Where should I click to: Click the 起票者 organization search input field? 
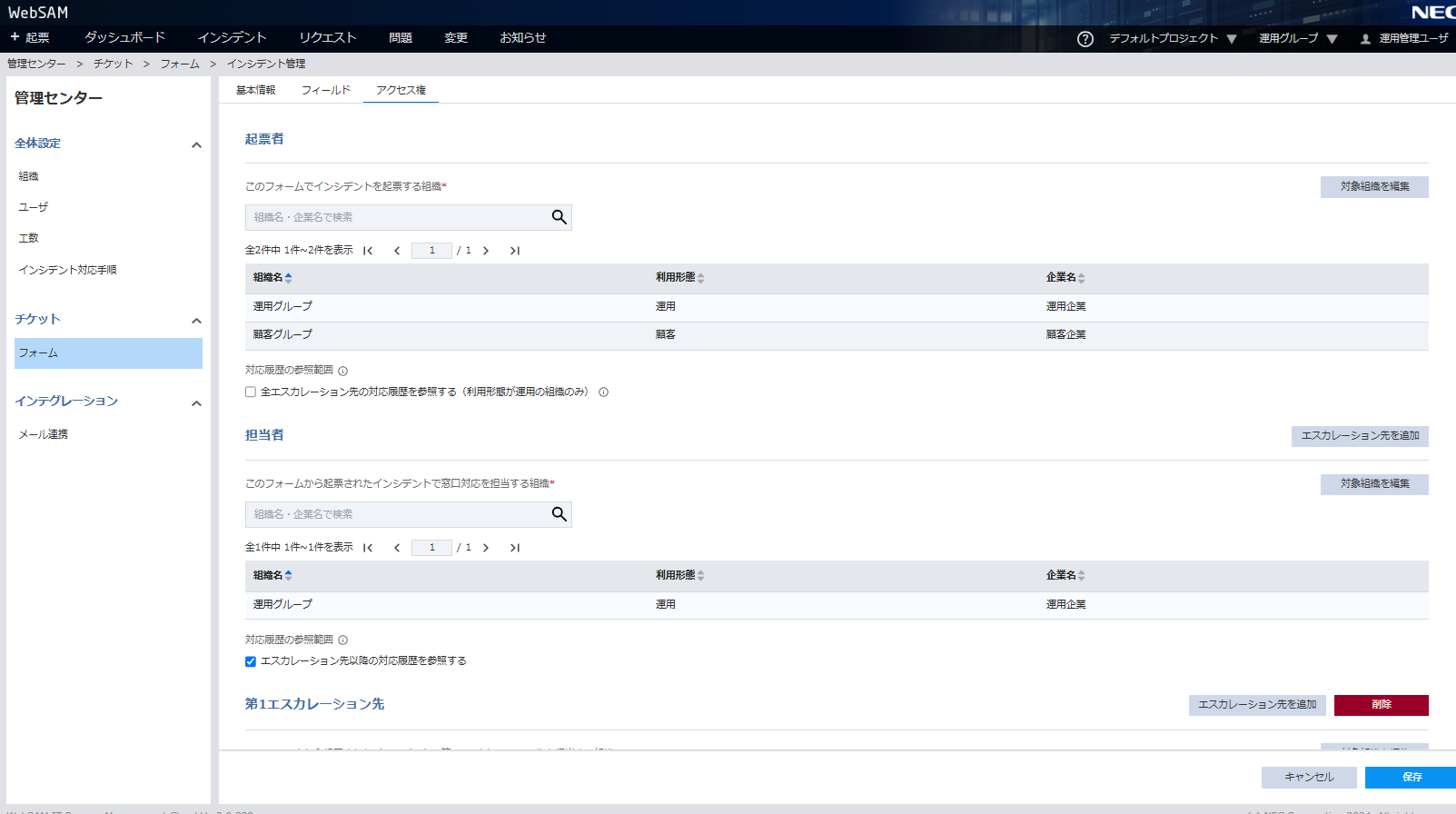396,217
